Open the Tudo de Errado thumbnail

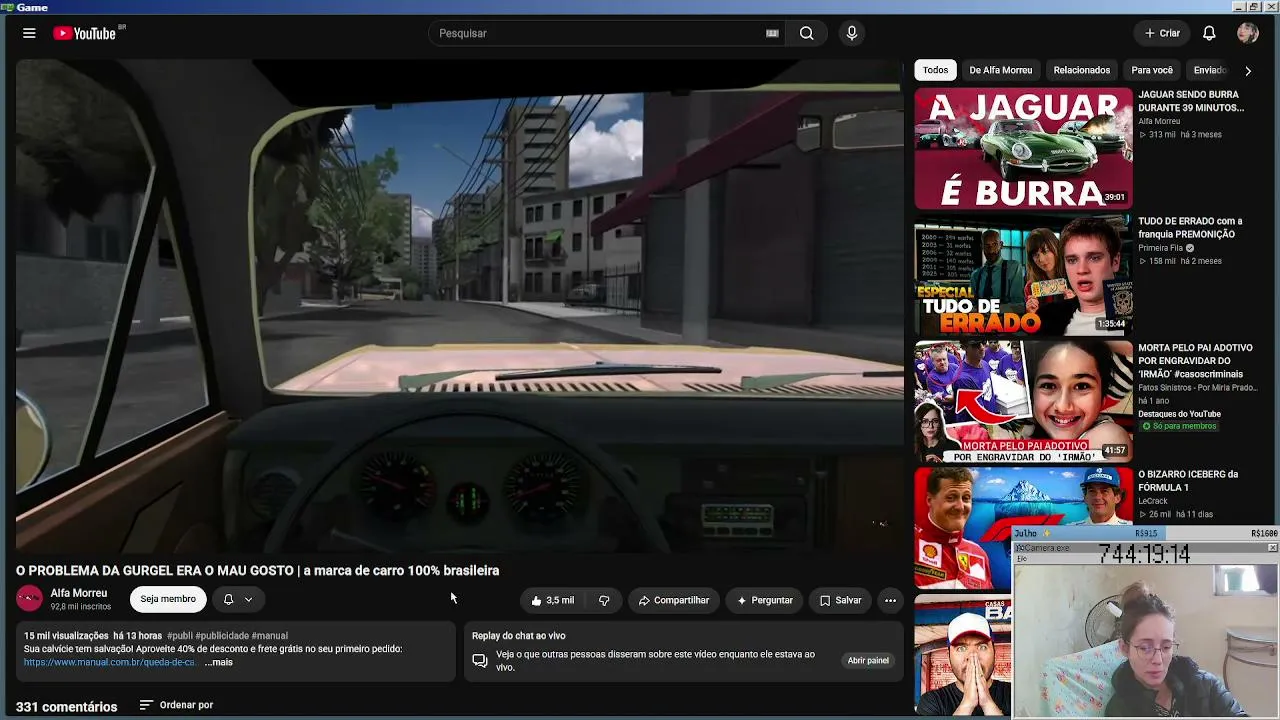1023,275
